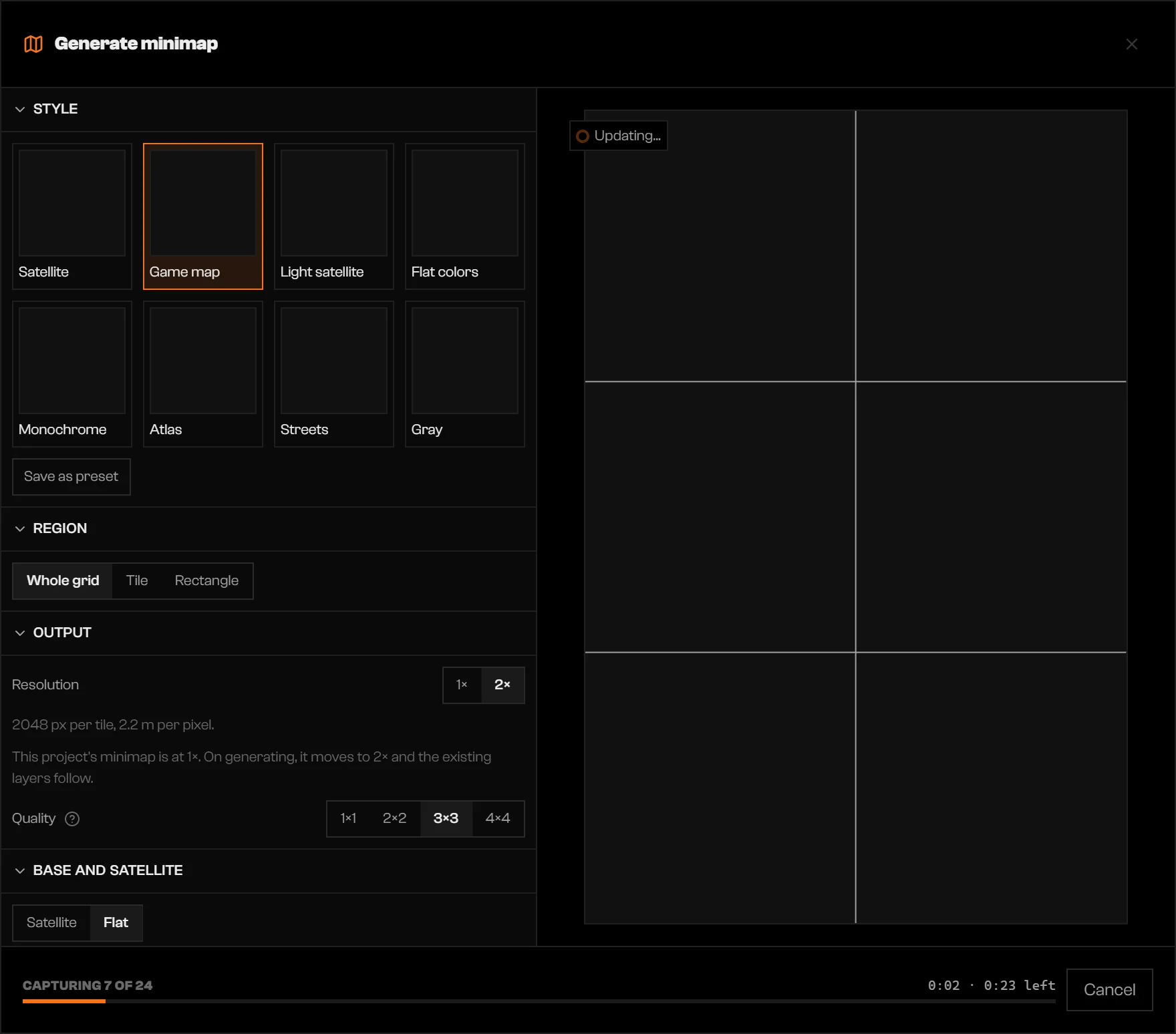Close the Generate minimap dialog
Viewport: 1176px width, 1034px height.
coord(1131,44)
